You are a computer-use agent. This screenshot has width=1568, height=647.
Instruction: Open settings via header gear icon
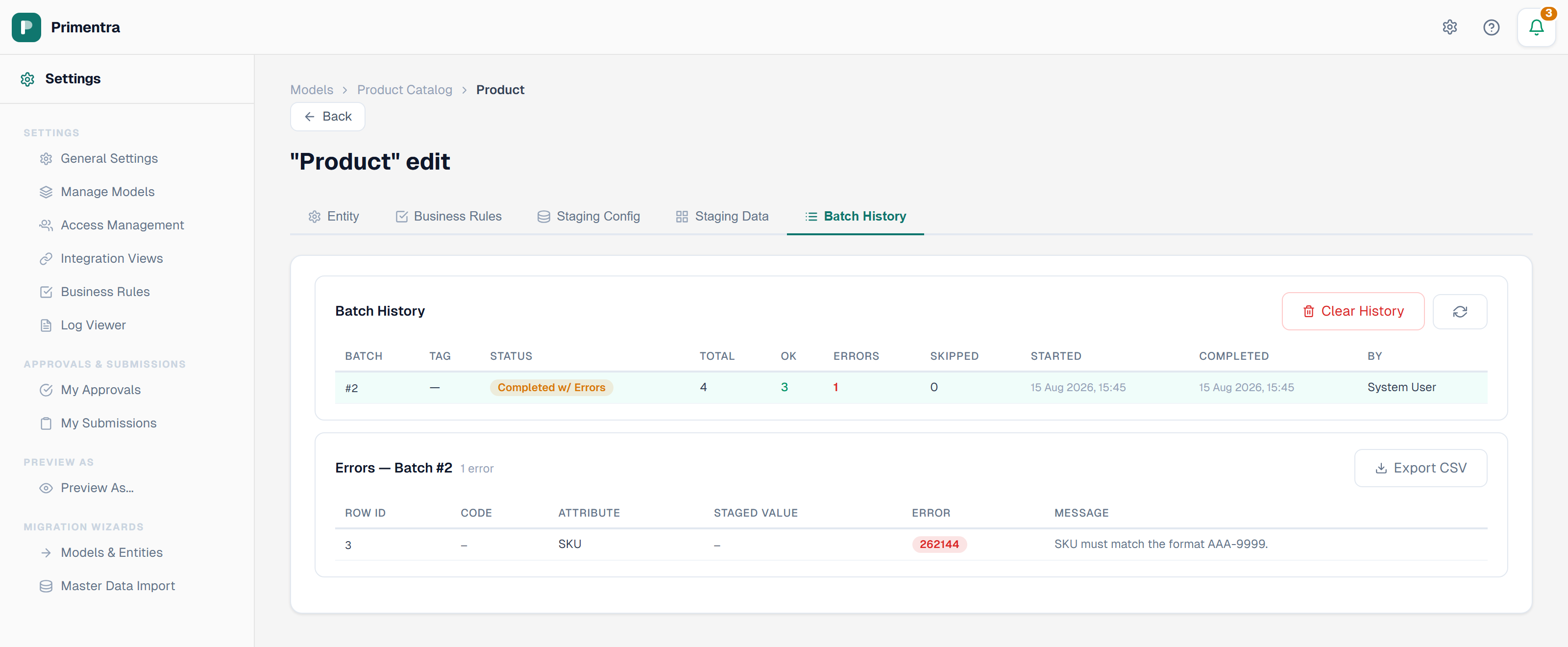[1449, 27]
